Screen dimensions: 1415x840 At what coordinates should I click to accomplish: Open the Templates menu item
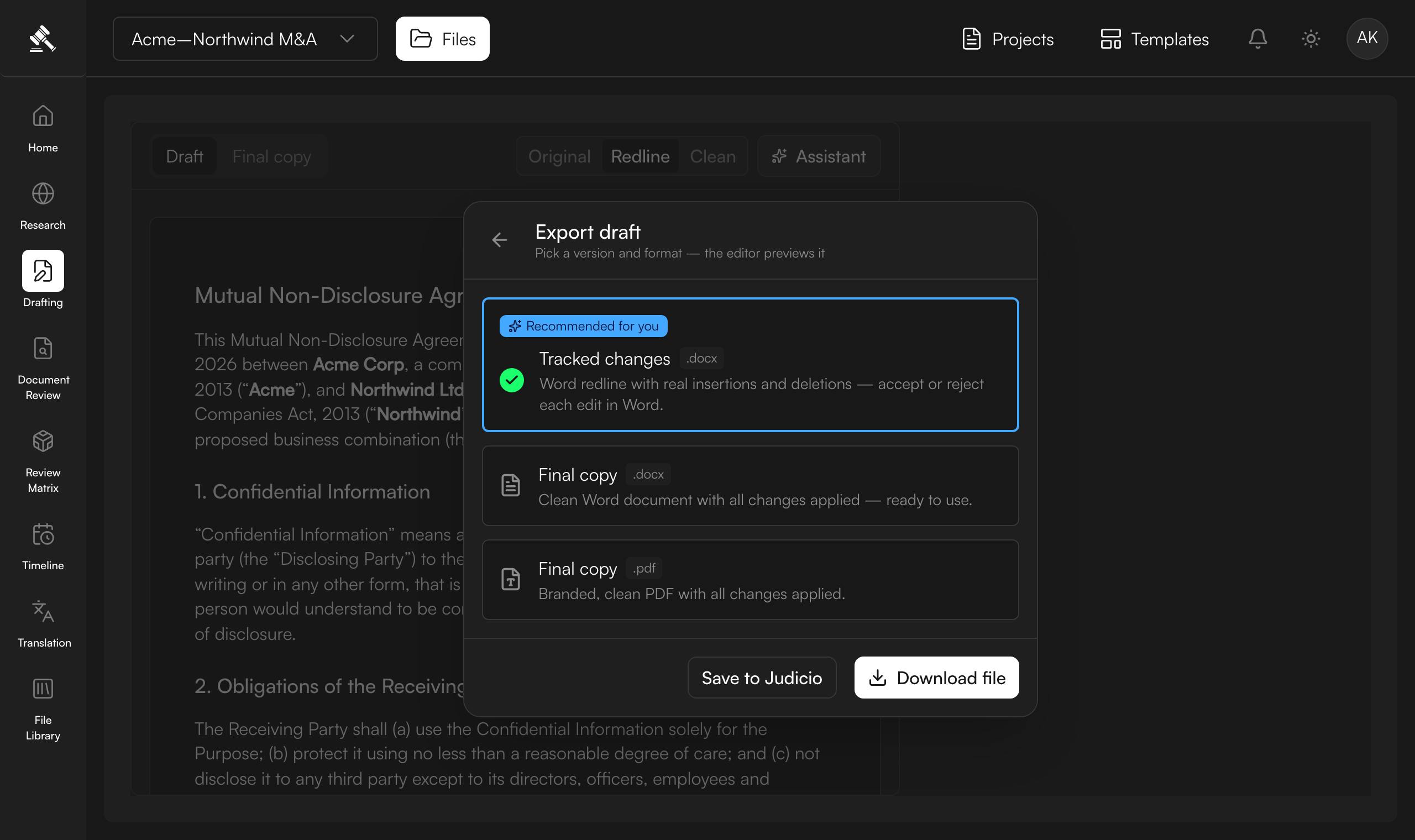[x=1154, y=39]
